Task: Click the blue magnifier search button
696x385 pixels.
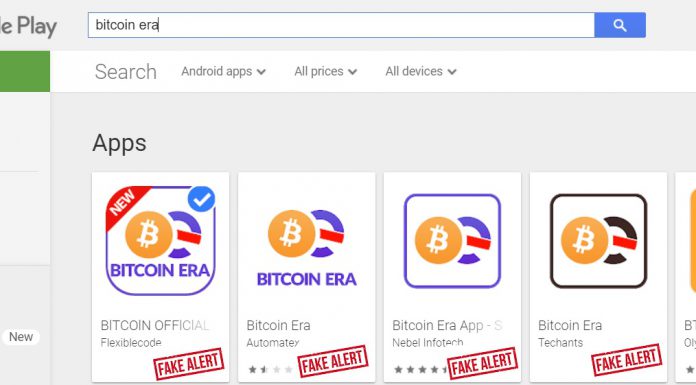Action: point(620,25)
